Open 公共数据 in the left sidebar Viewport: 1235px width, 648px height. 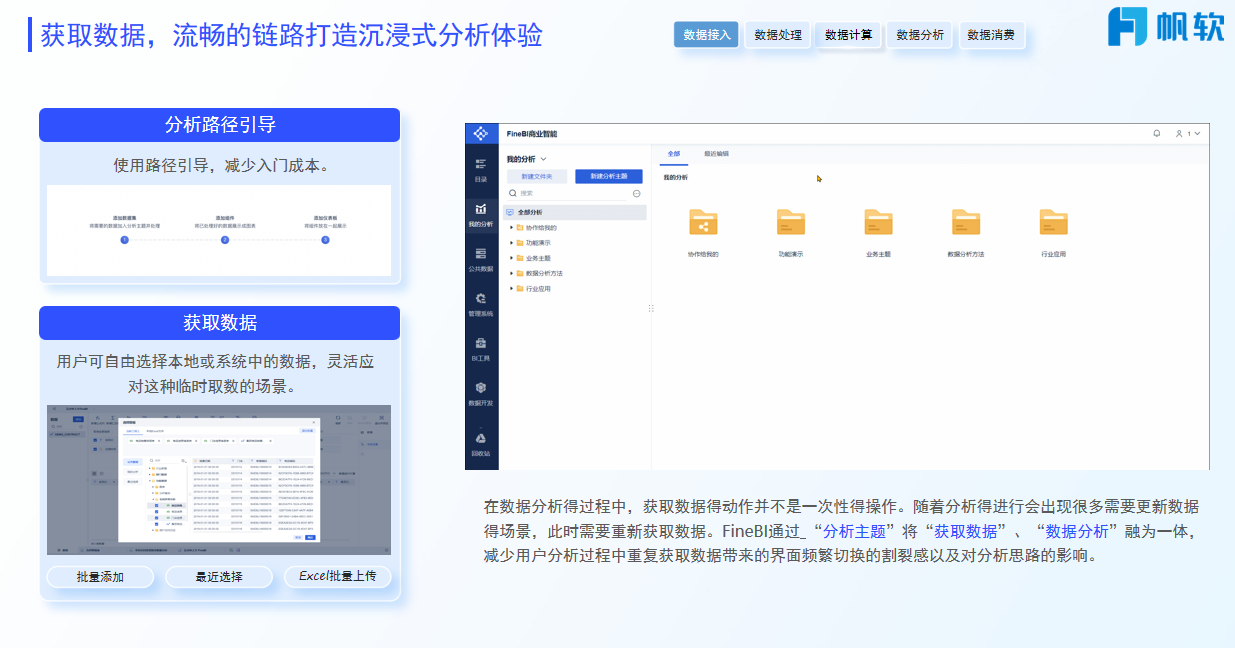pyautogui.click(x=481, y=259)
